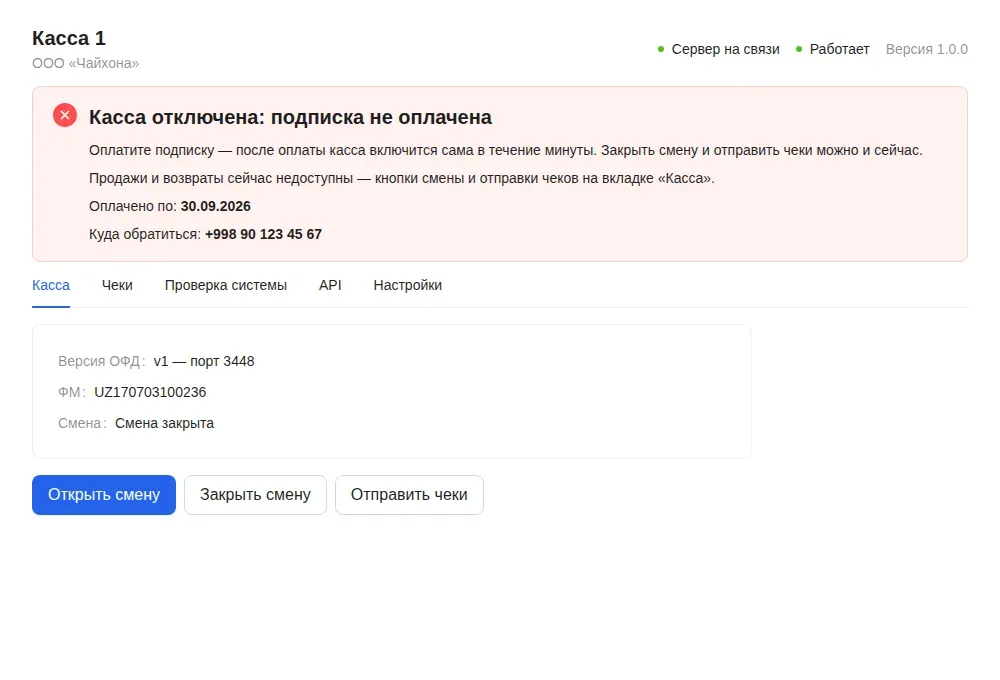Click the «Оплачено по:» label
The width and height of the screenshot is (1000, 680).
(133, 206)
